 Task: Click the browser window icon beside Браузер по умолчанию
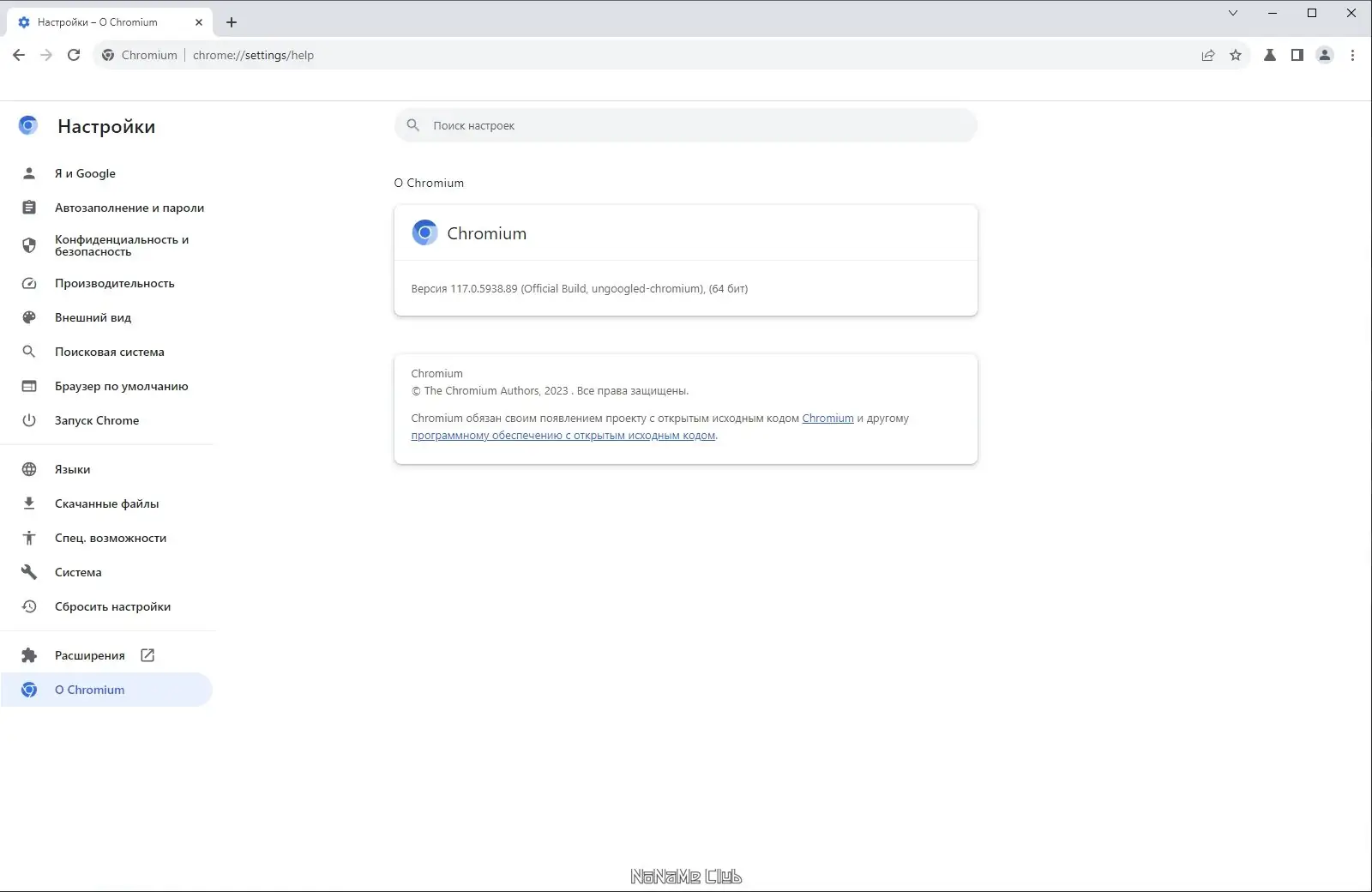click(x=29, y=386)
